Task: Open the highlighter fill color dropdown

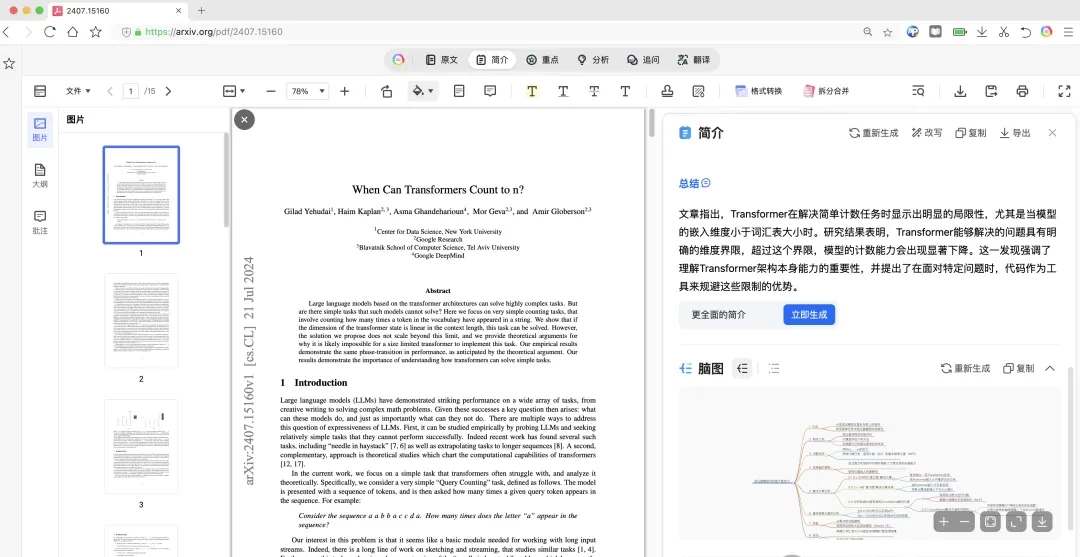Action: click(422, 91)
